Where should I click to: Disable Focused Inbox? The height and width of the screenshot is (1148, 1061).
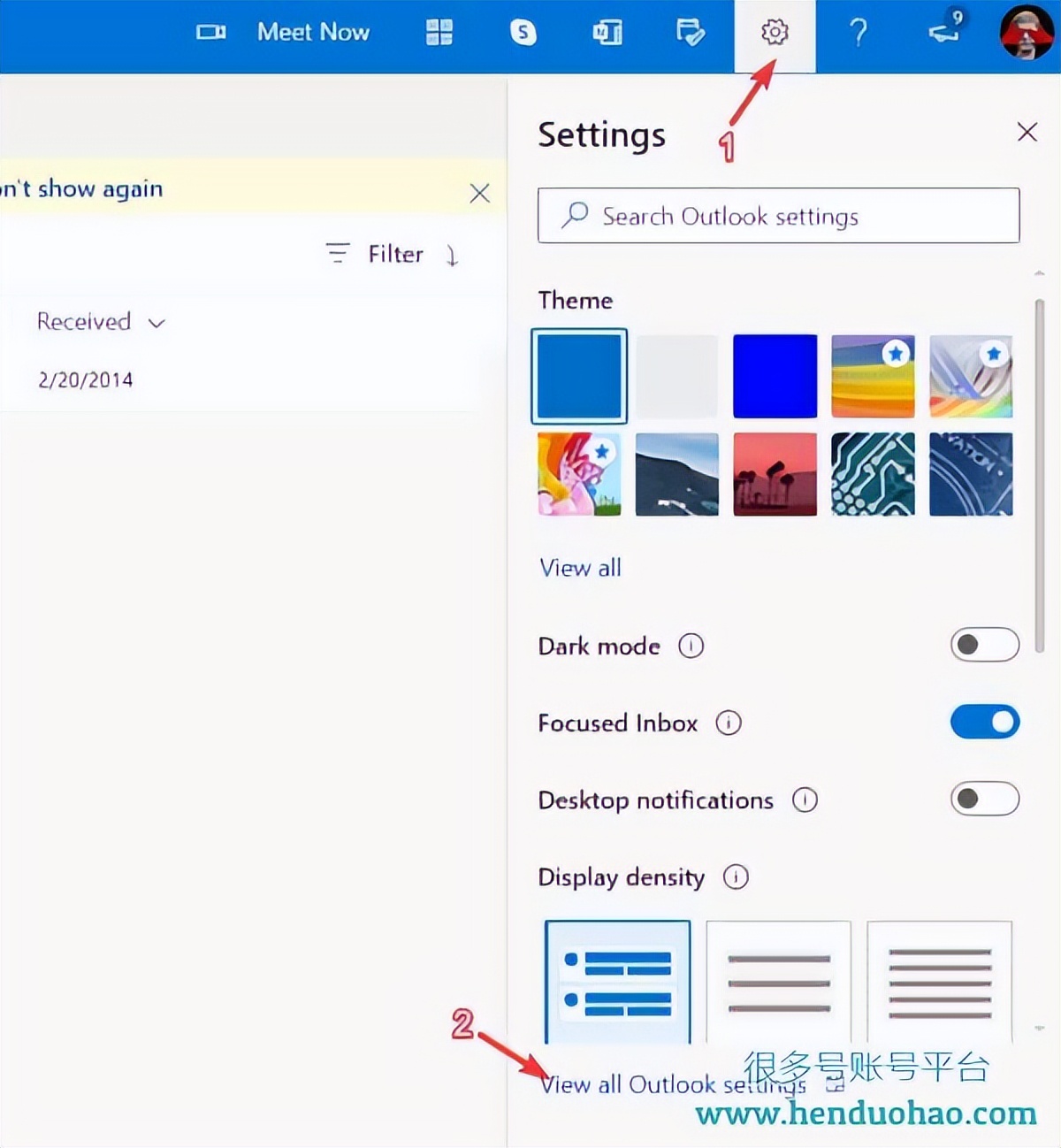click(x=985, y=722)
